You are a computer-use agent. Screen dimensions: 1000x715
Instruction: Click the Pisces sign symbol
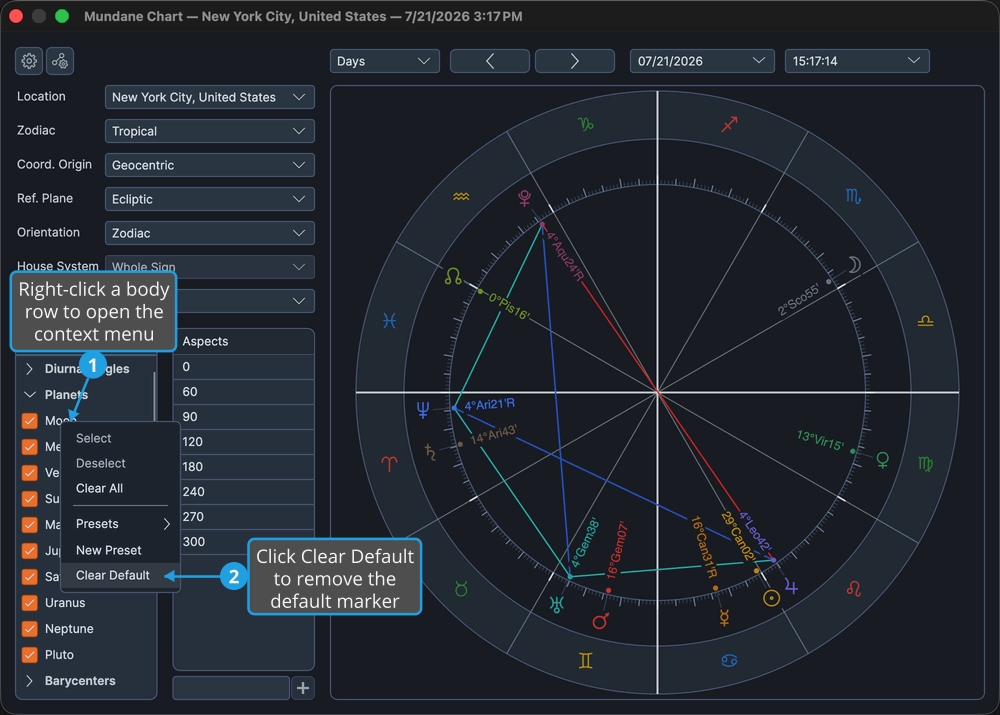(389, 321)
